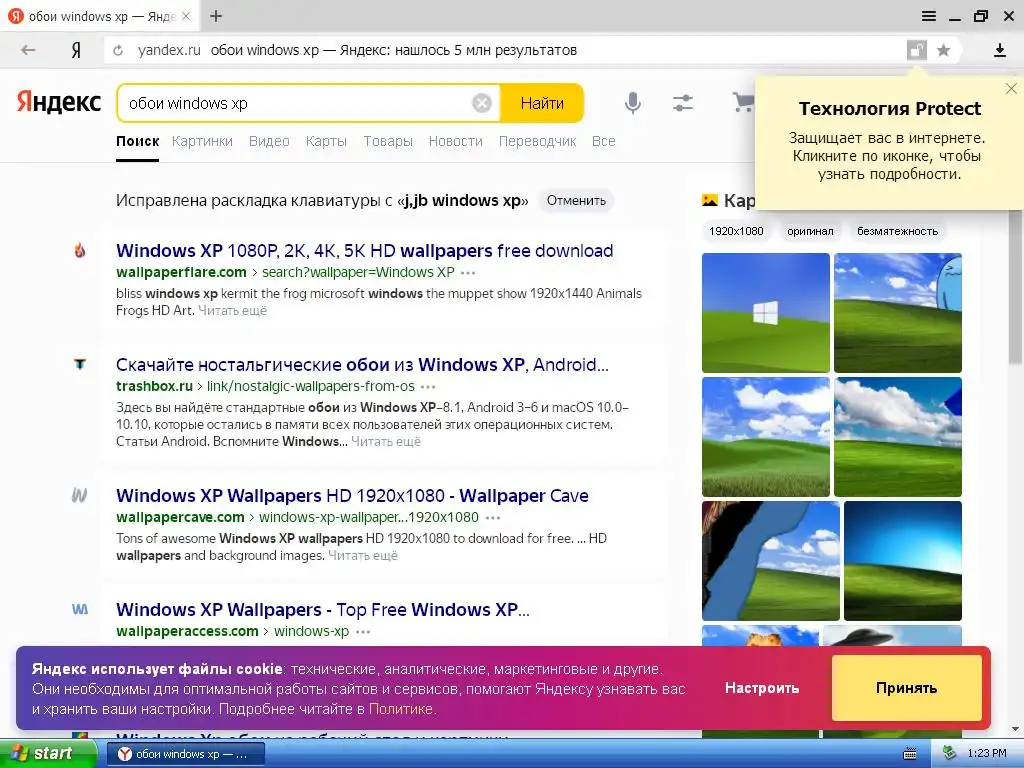Go back with the left arrow button
The width and height of the screenshot is (1024, 768).
point(28,50)
